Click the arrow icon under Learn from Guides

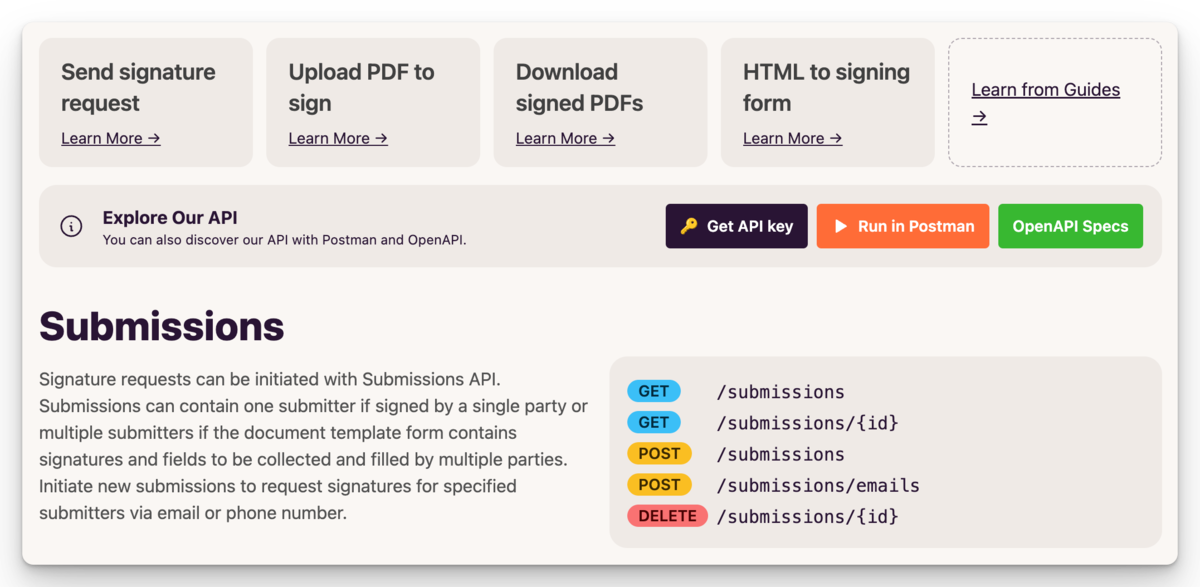(978, 117)
